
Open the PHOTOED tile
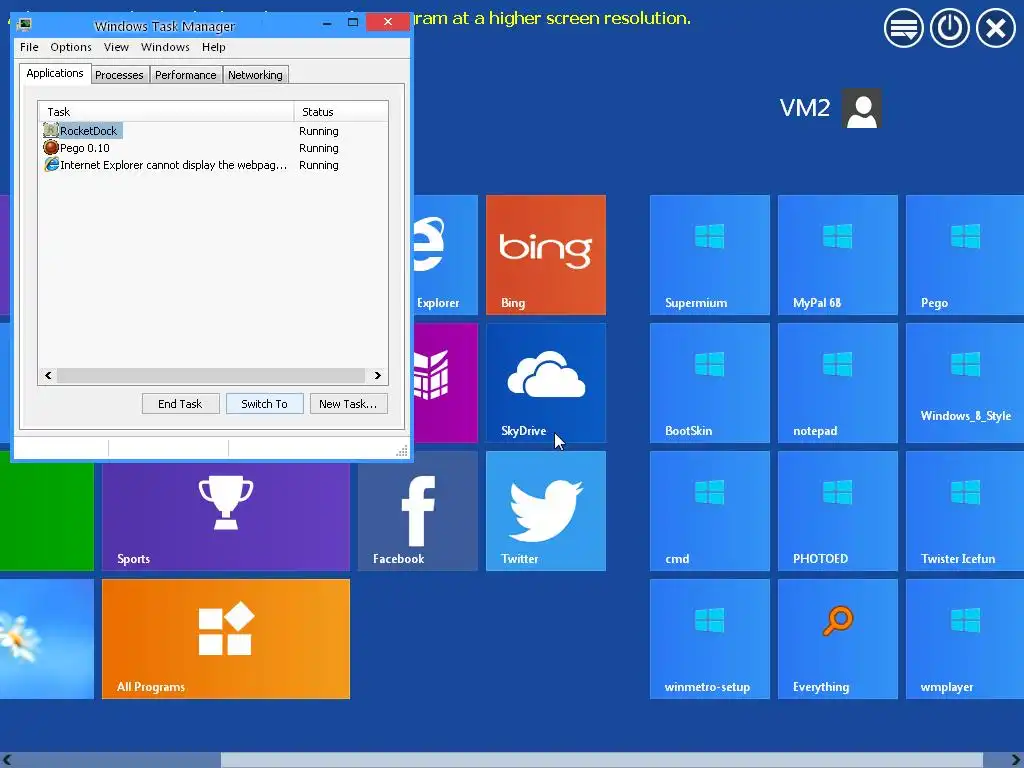[x=837, y=511]
